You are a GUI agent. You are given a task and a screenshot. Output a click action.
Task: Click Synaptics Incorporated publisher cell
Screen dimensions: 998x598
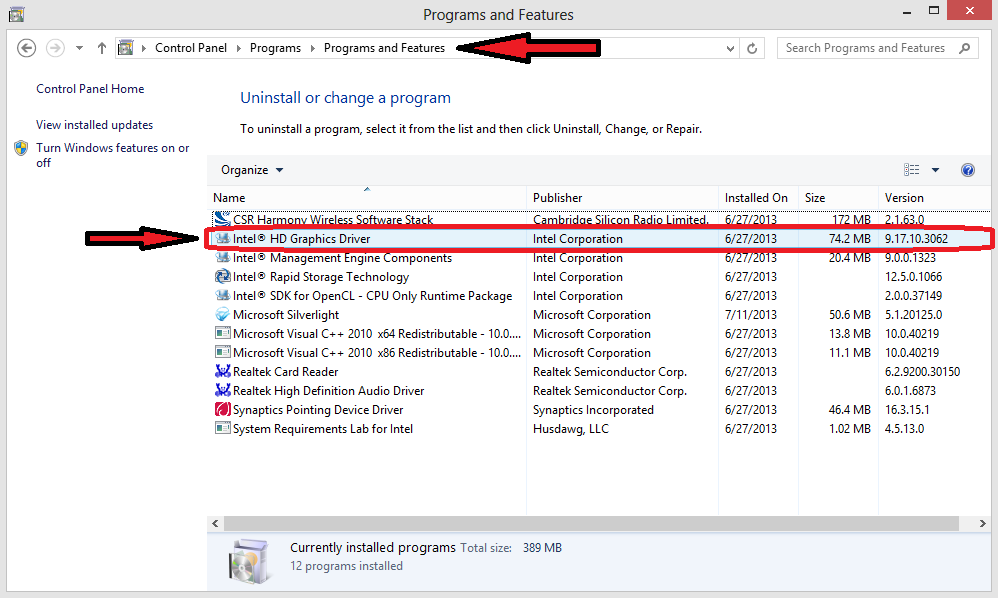[593, 410]
